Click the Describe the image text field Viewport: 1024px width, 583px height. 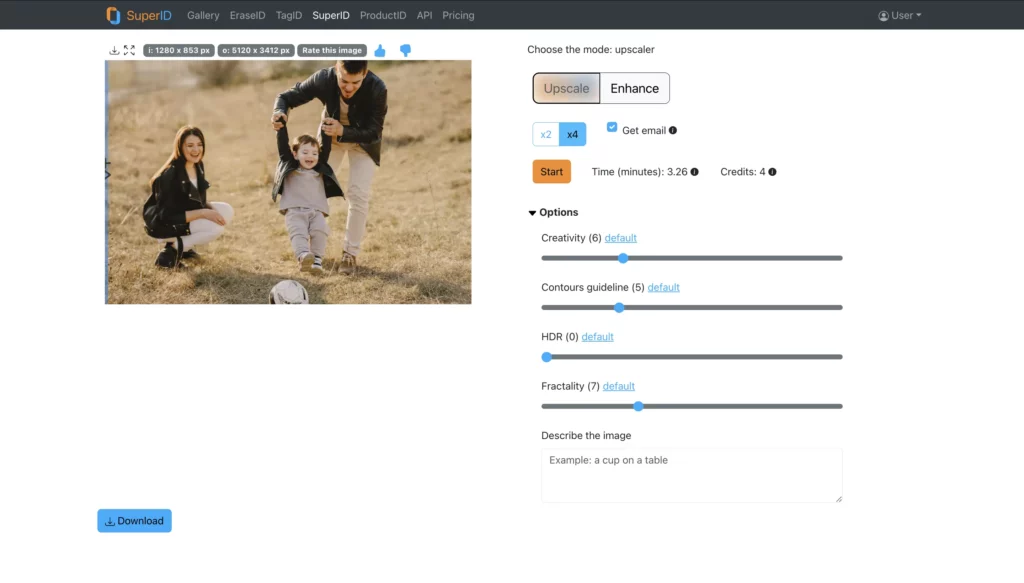pos(691,474)
